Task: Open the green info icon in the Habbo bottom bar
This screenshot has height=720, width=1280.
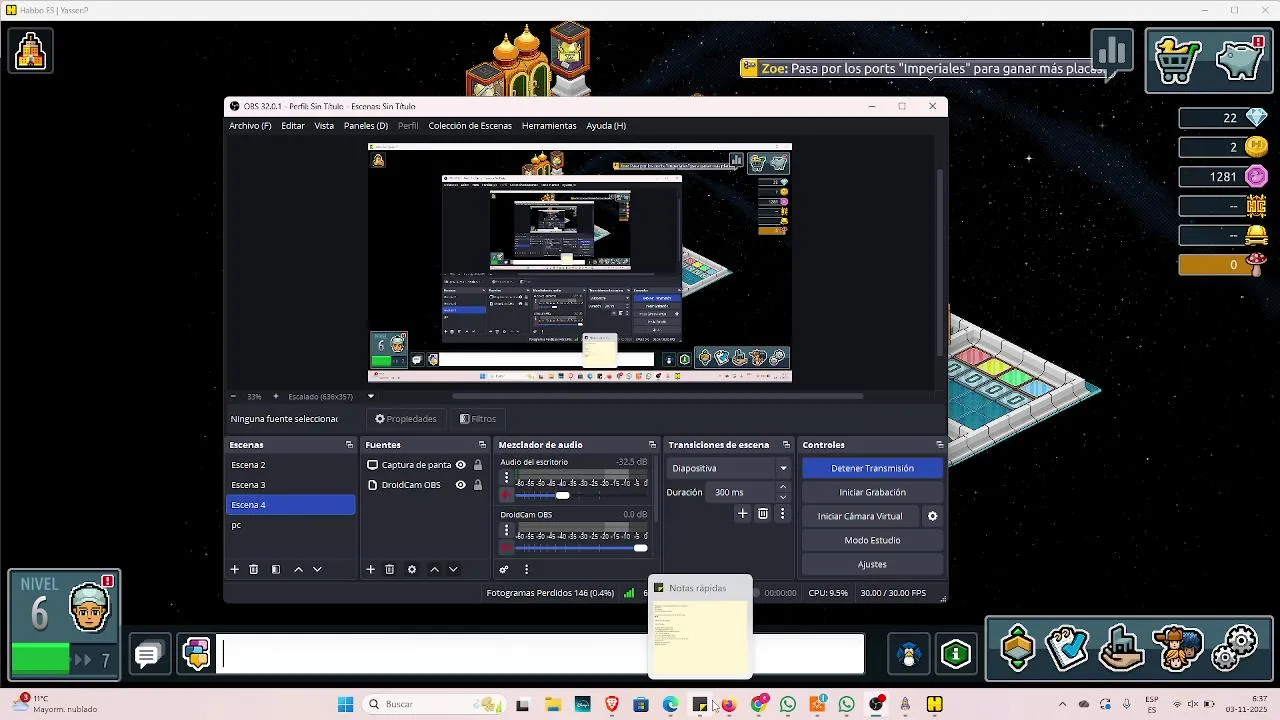Action: point(956,655)
